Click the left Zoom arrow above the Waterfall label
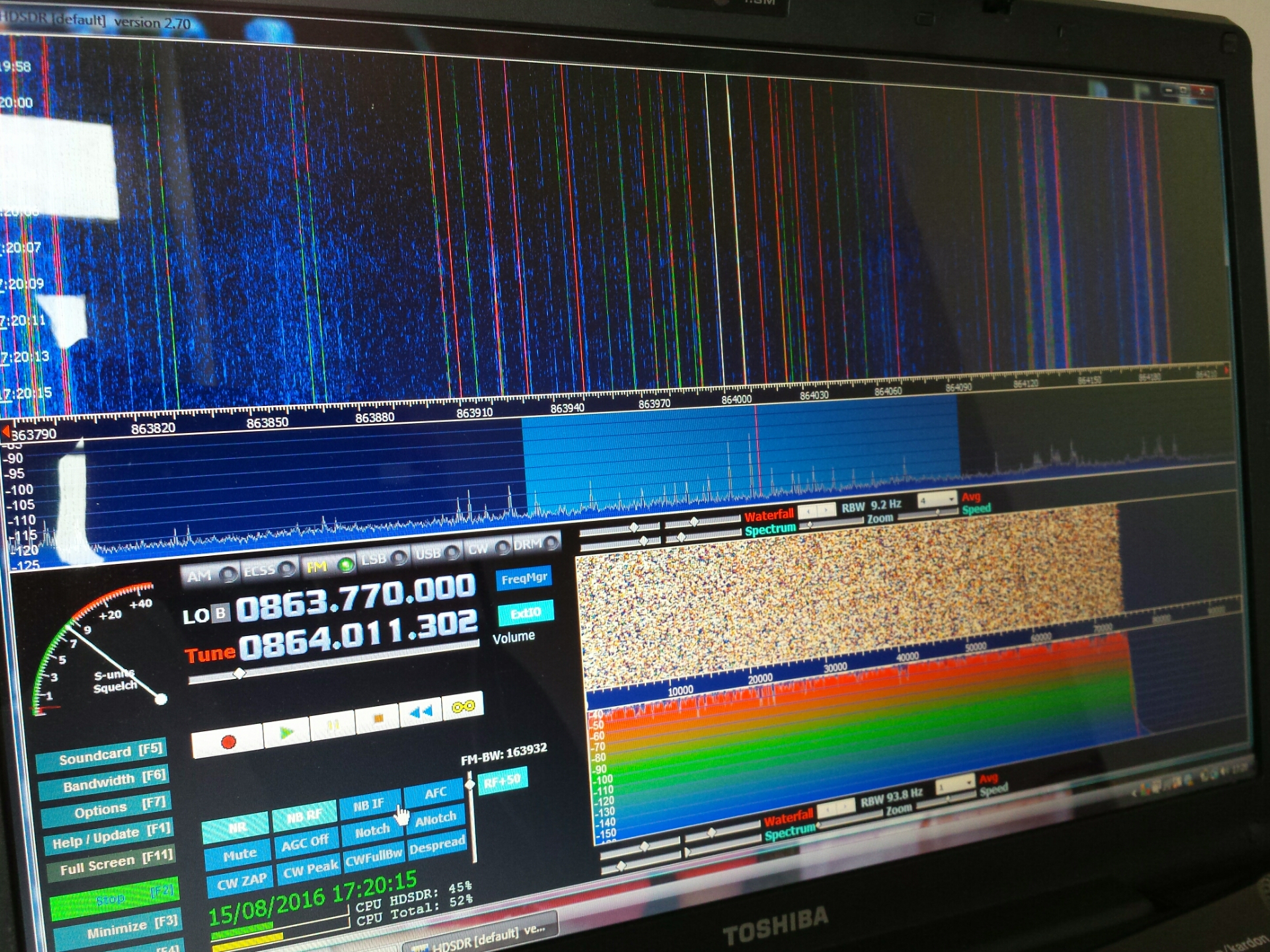Image resolution: width=1270 pixels, height=952 pixels. tap(808, 510)
